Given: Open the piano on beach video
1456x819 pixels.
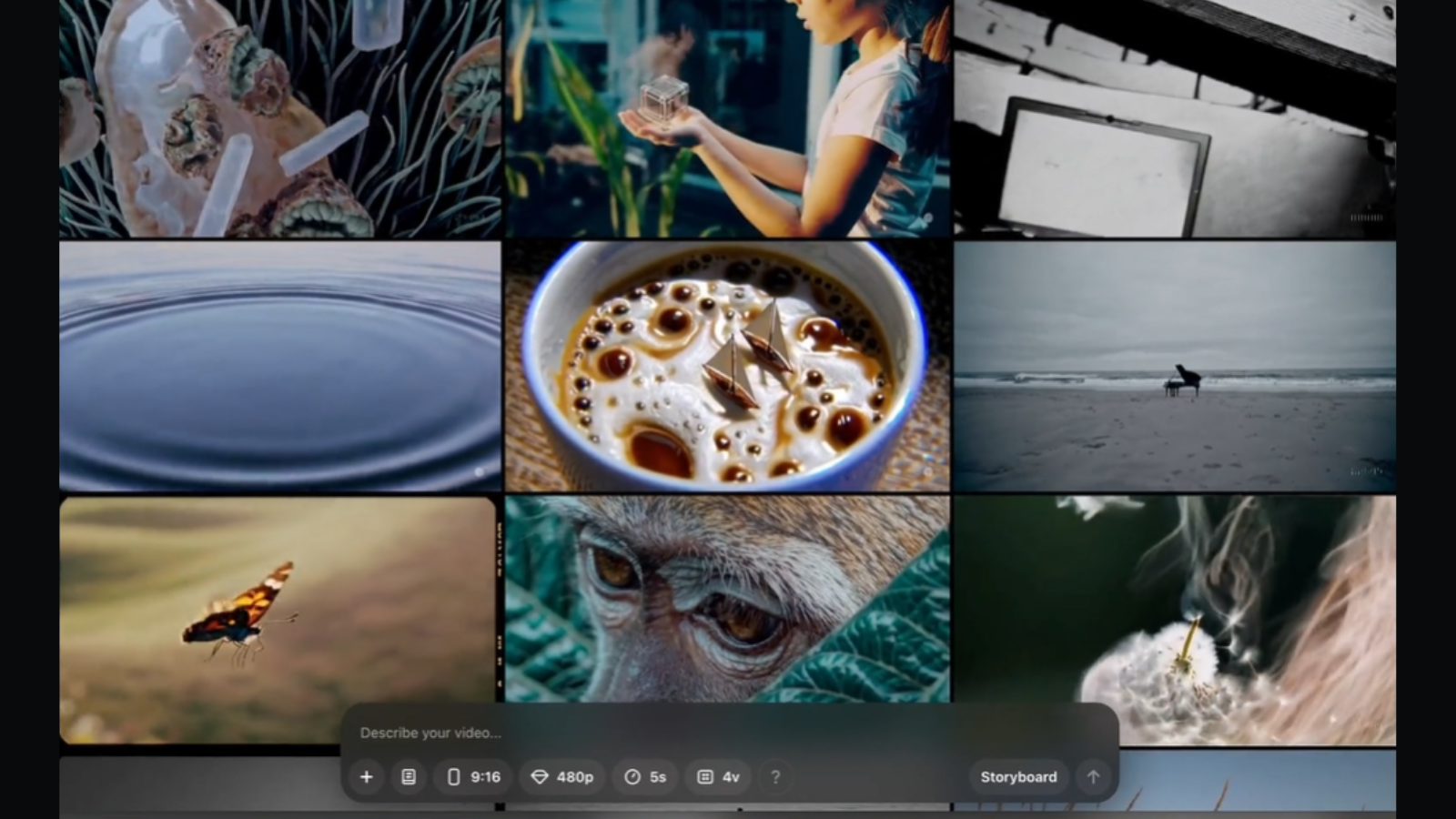Looking at the screenshot, I should (1174, 366).
